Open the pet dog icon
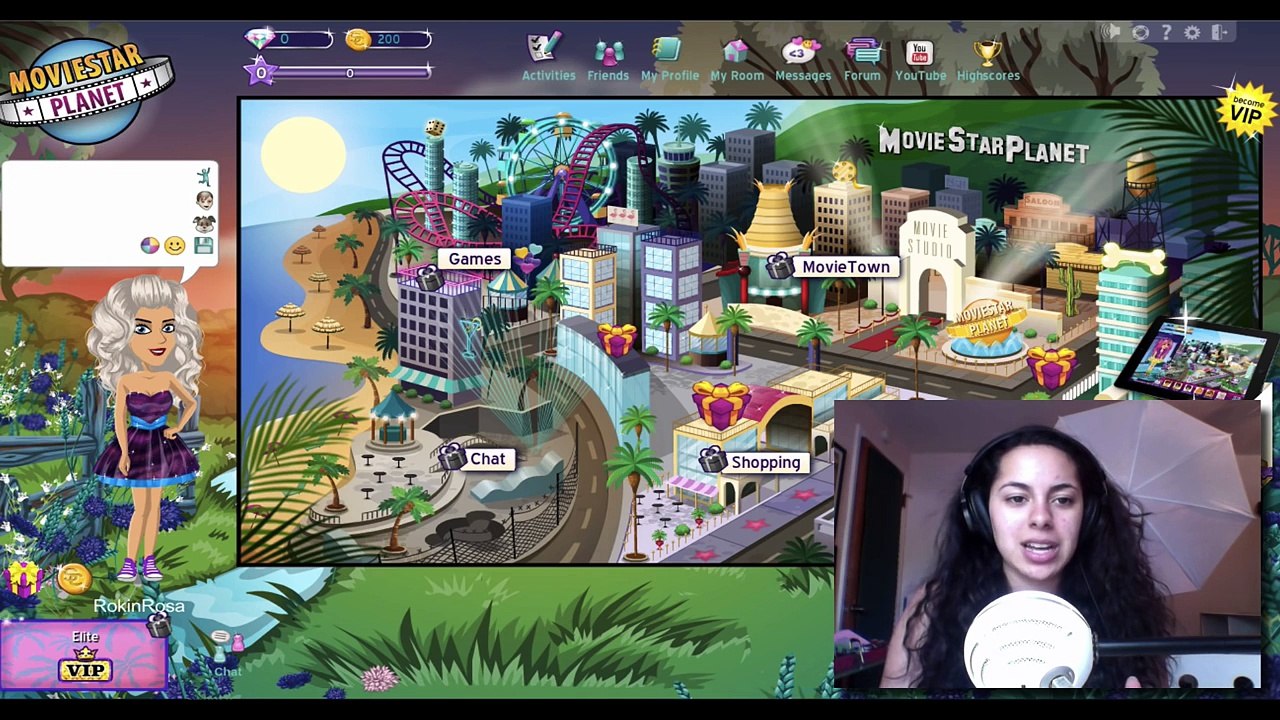 (x=204, y=222)
